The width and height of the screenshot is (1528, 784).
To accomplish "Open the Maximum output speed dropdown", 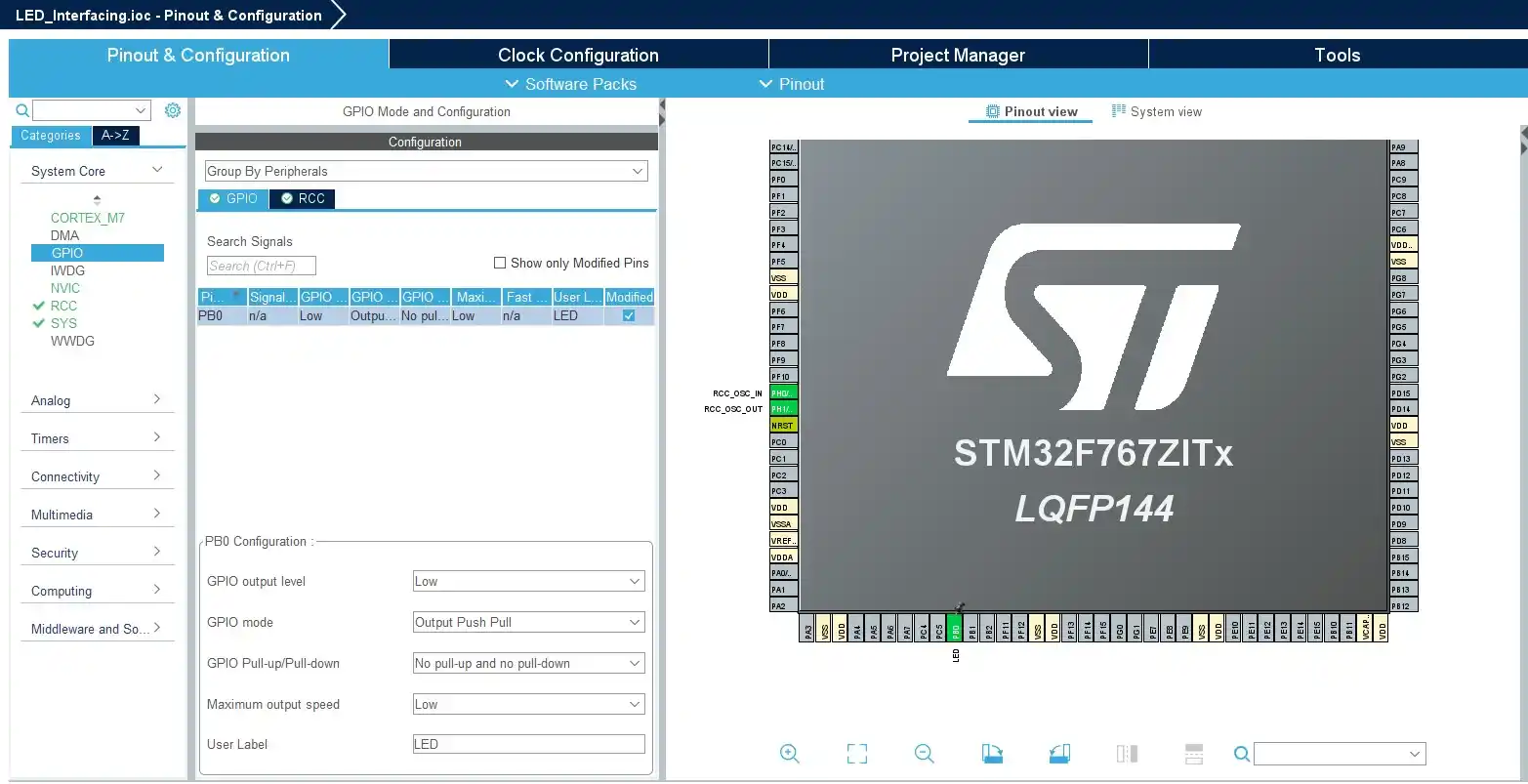I will coord(528,704).
